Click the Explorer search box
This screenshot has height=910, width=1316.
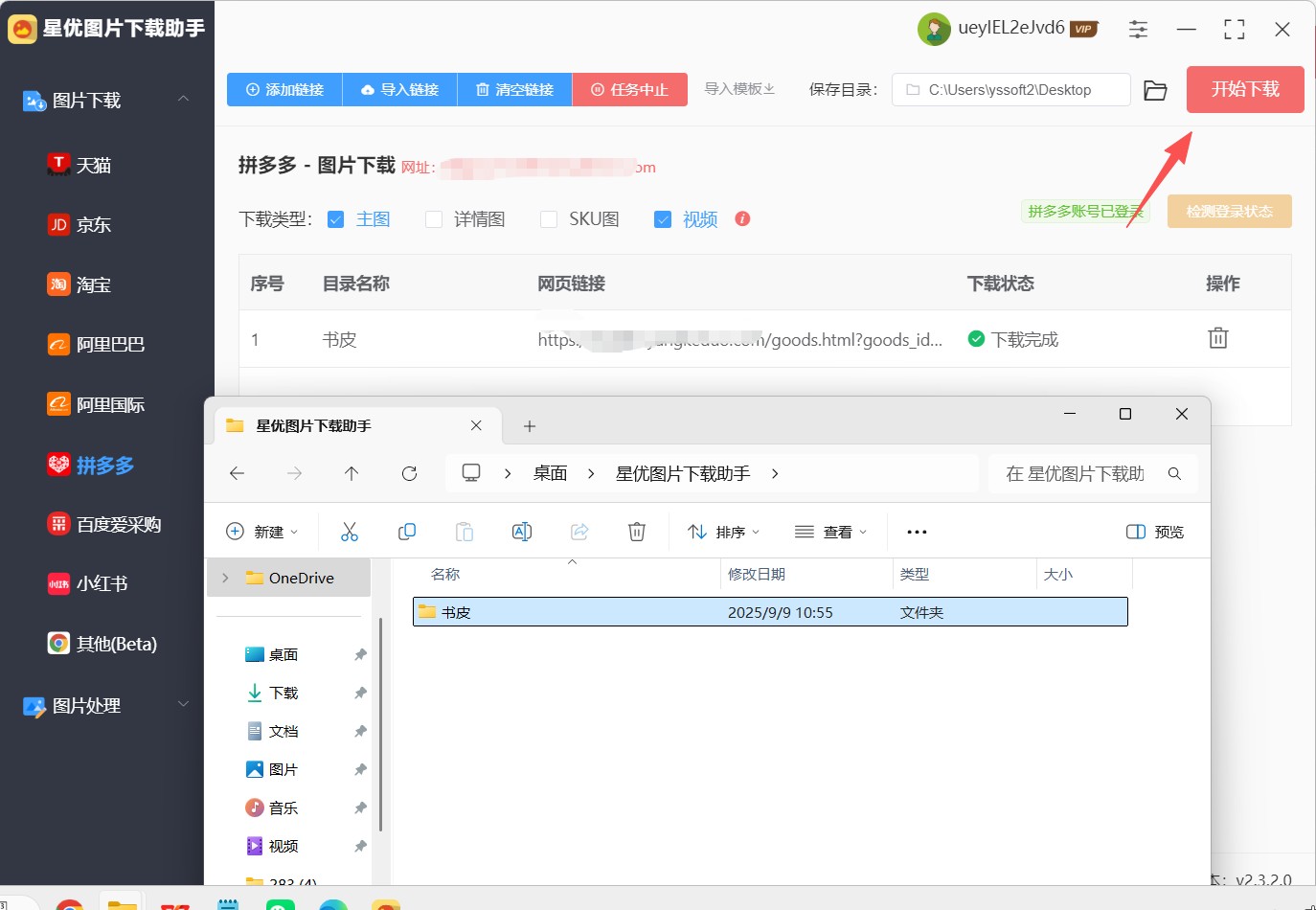(x=1093, y=473)
